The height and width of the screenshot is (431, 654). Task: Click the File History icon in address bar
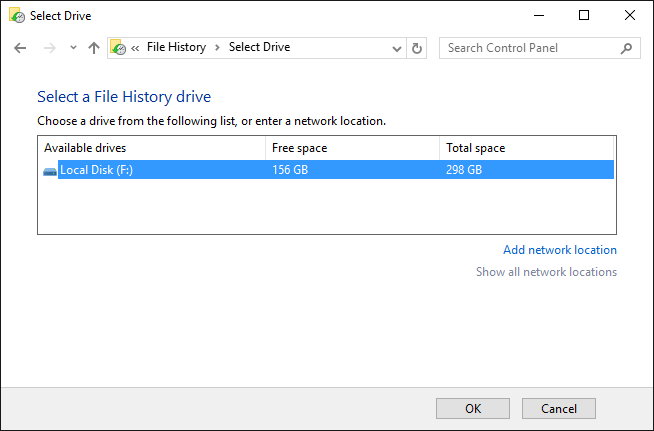[x=118, y=48]
